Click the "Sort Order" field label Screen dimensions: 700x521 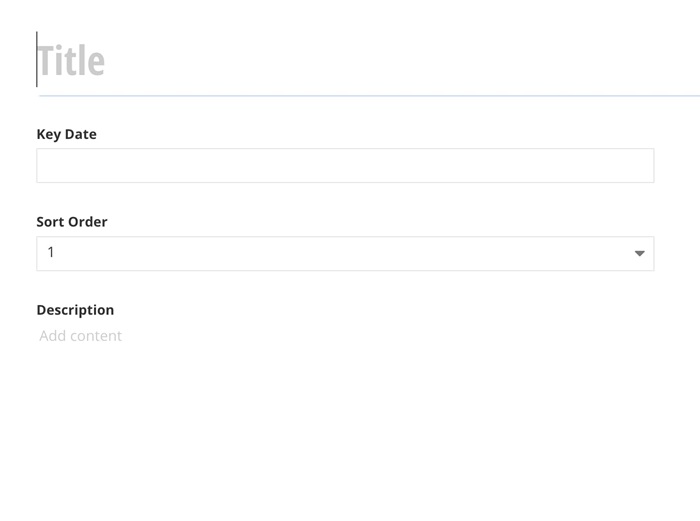tap(72, 222)
